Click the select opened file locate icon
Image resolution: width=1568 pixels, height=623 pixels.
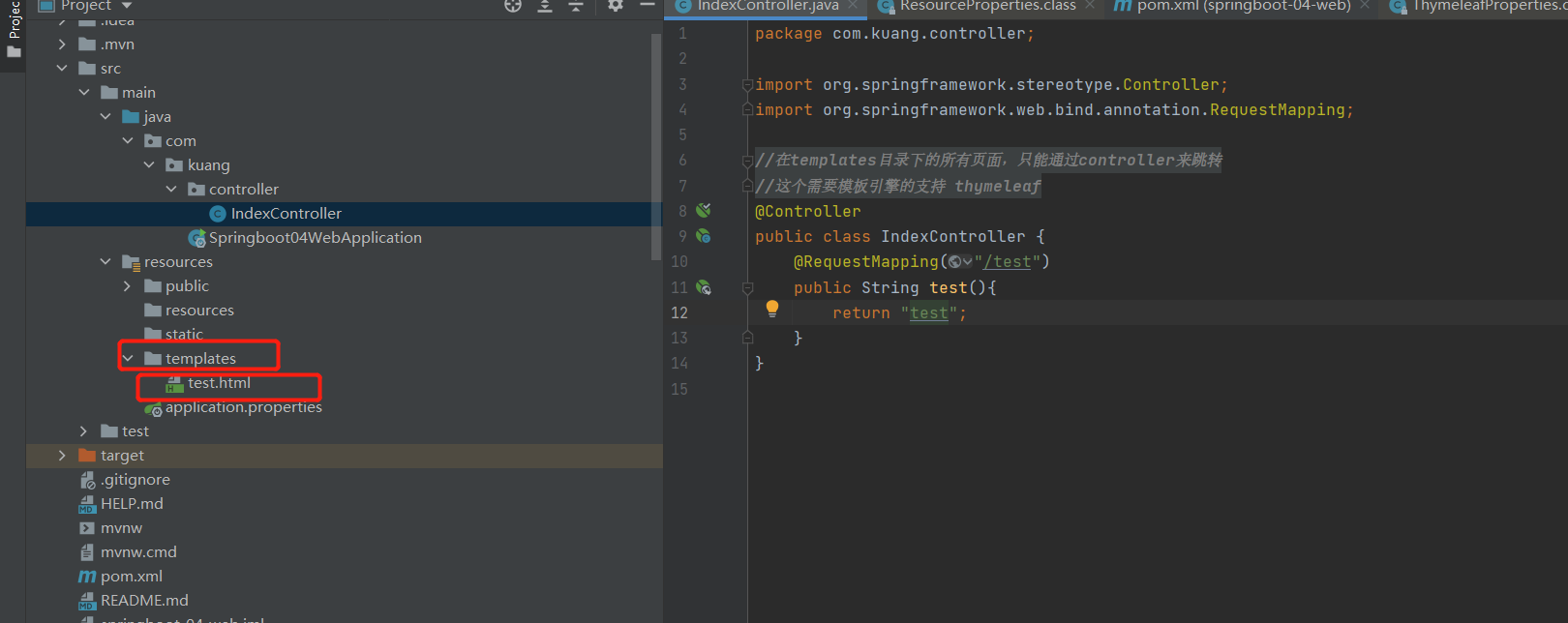pyautogui.click(x=513, y=6)
